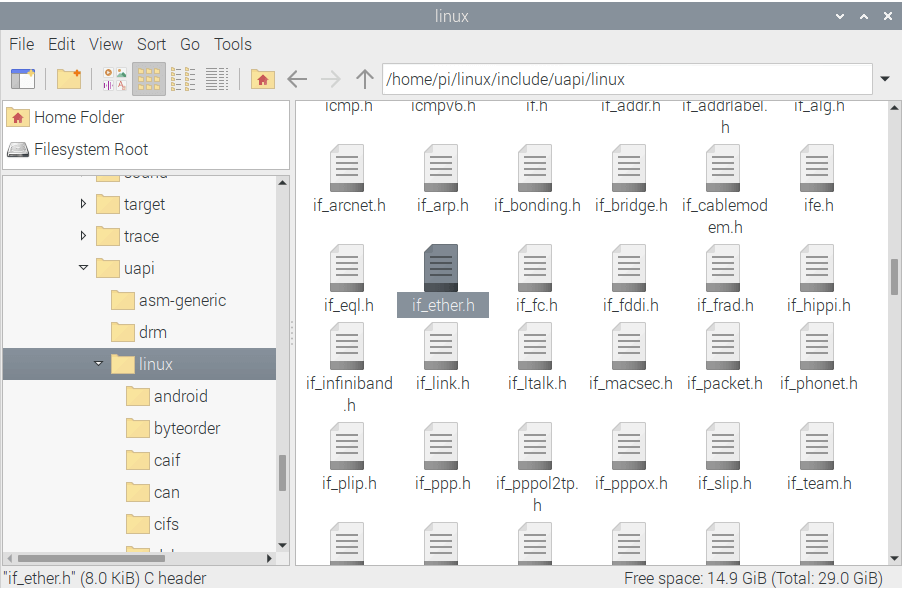Click the file list vertical scrollbar handle
The height and width of the screenshot is (590, 902).
click(895, 277)
